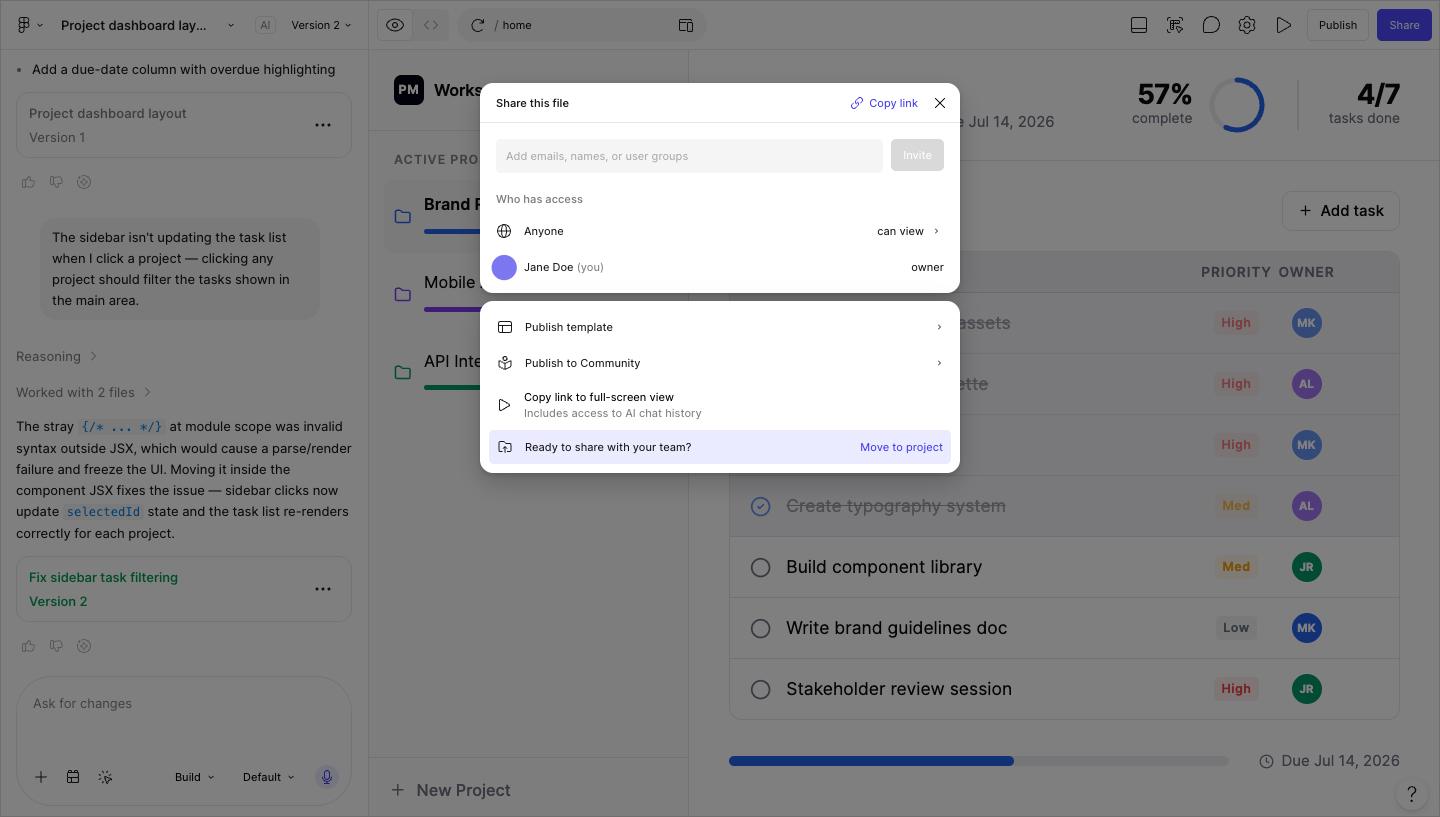Viewport: 1440px width, 817px height.
Task: Switch to code view mode
Action: (431, 25)
